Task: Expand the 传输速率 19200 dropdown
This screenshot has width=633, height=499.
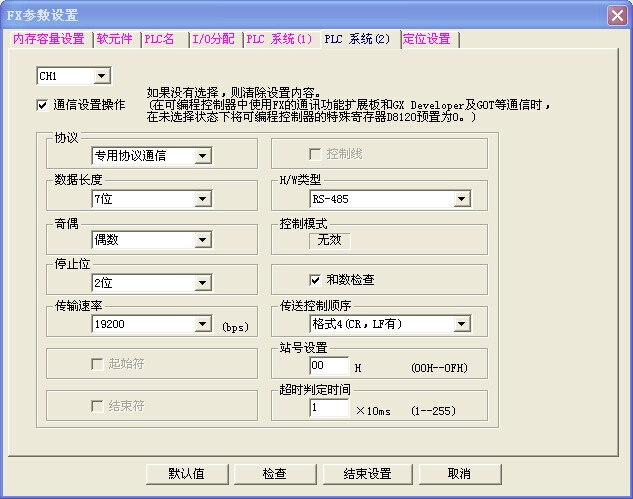Action: click(202, 325)
